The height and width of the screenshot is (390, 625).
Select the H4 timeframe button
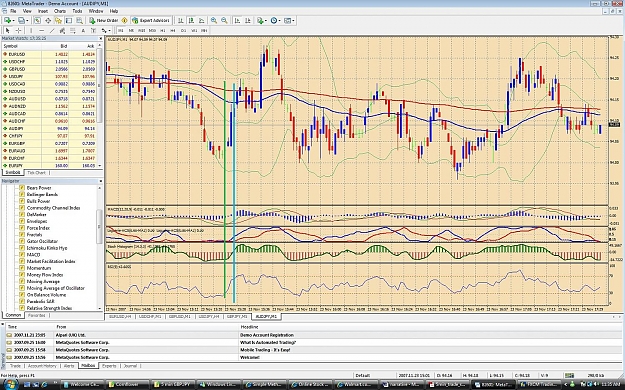point(173,30)
